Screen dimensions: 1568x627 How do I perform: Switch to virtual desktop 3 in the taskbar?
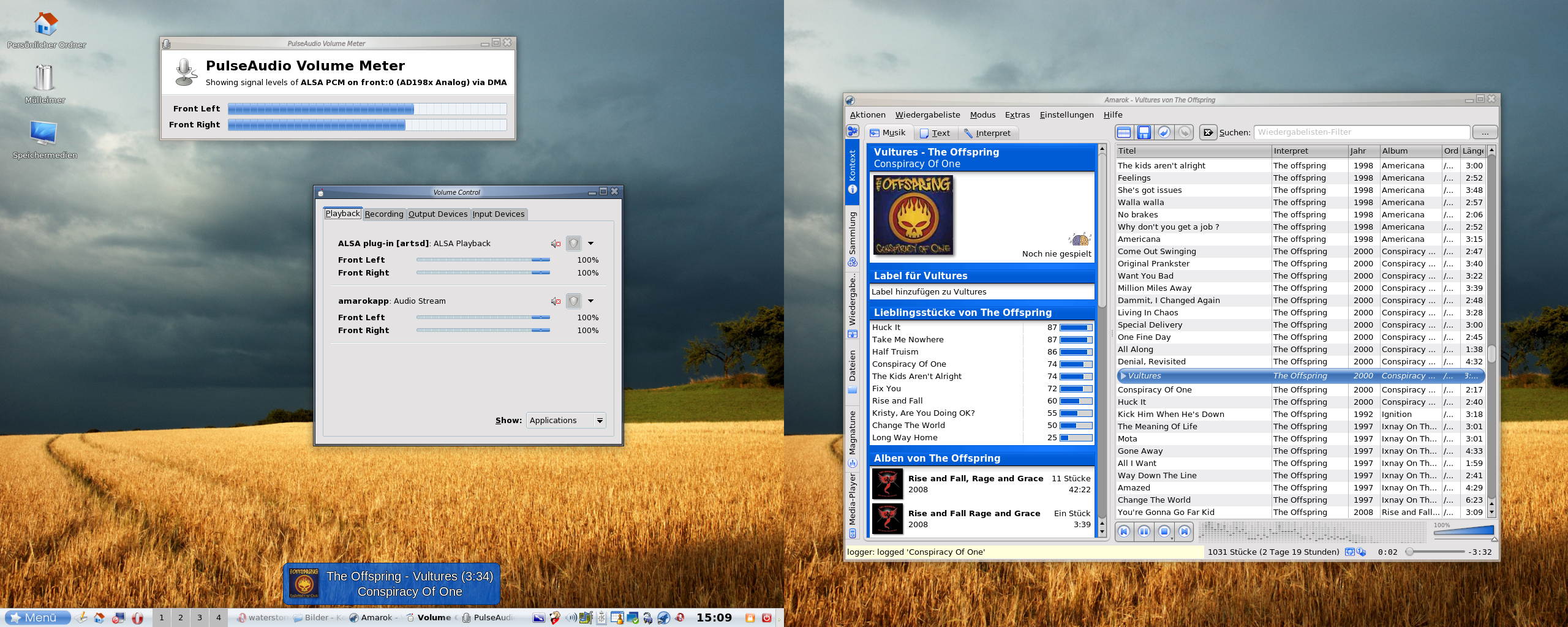point(199,618)
